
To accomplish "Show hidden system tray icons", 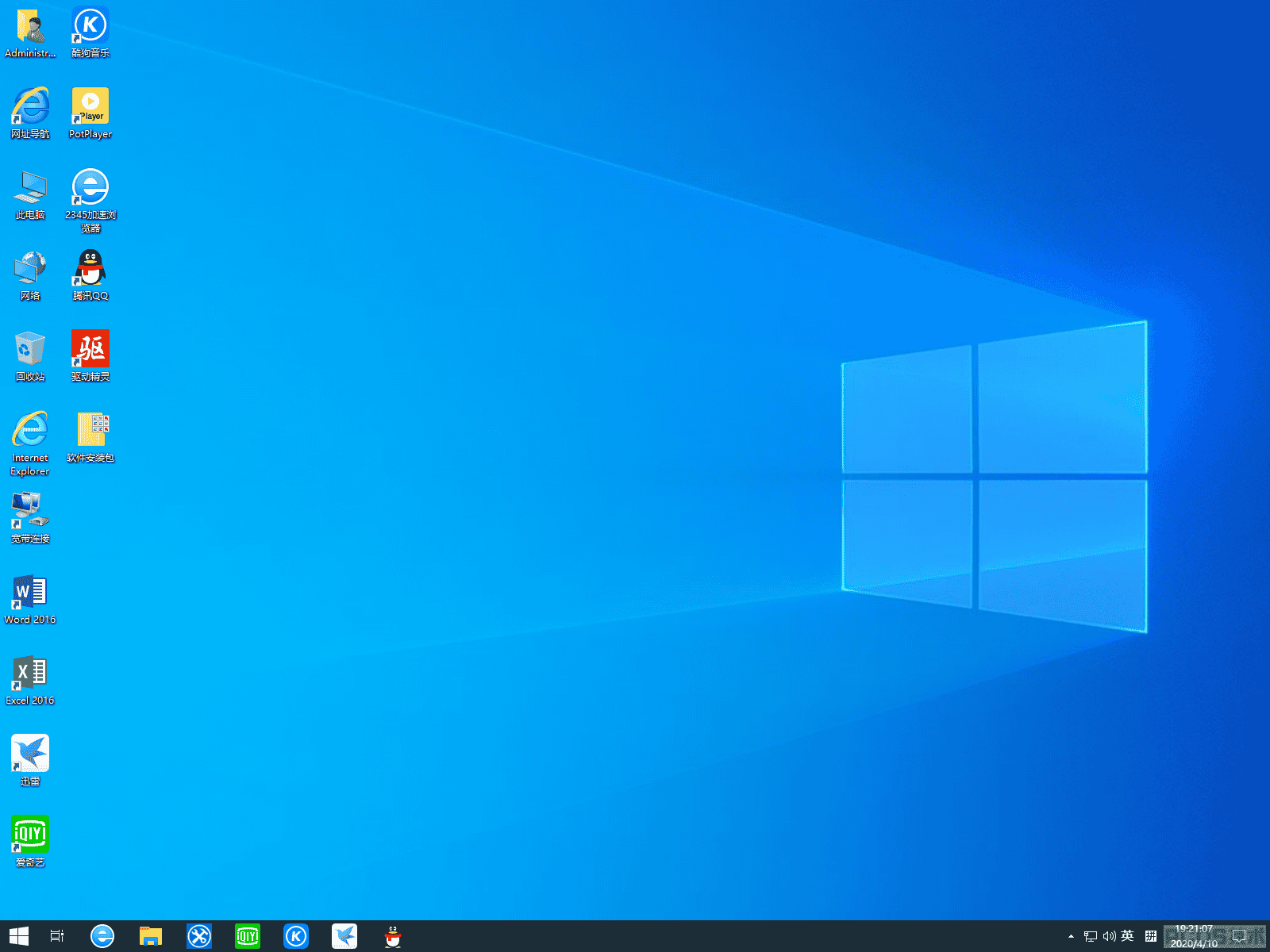I will (x=1071, y=936).
